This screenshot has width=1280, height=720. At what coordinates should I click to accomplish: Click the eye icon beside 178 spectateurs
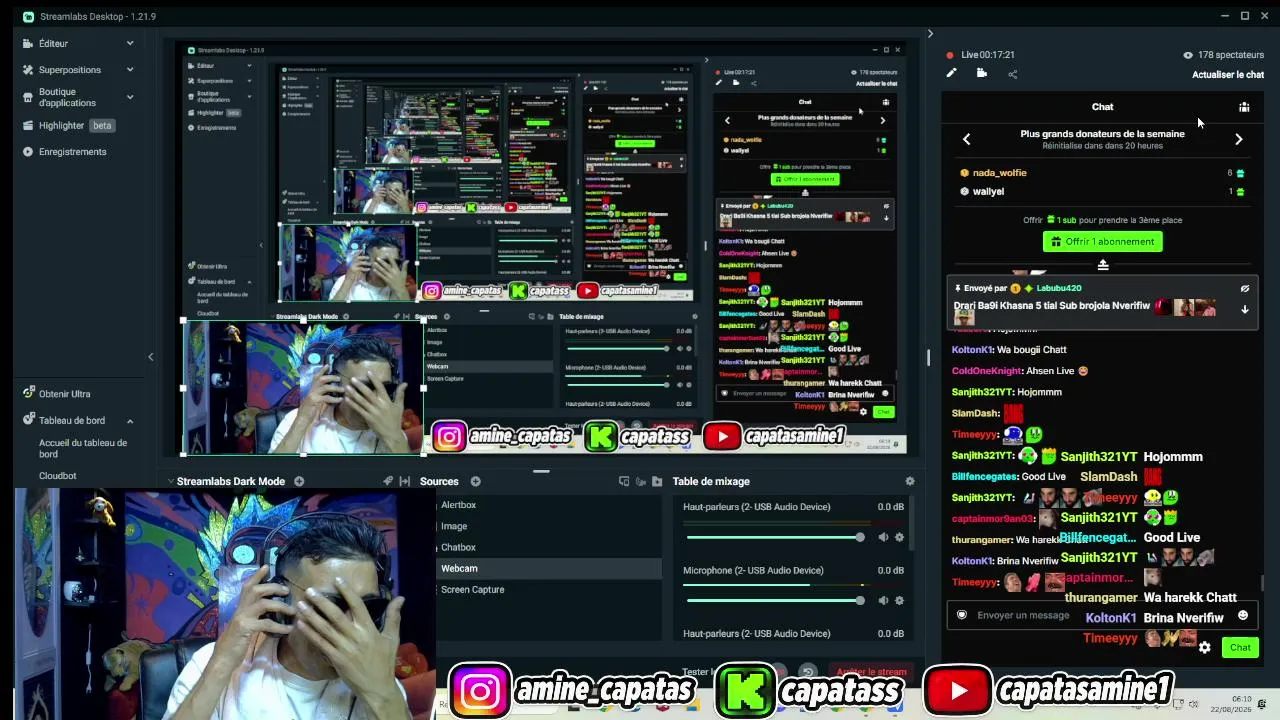pos(1188,55)
